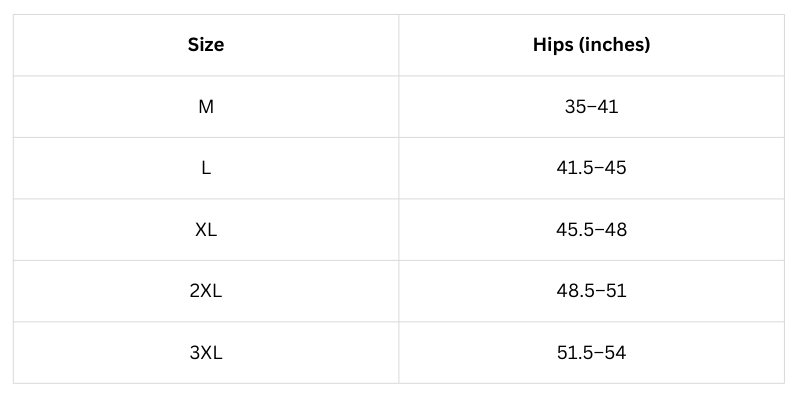Pick the hip range for size L
Viewport: 800px width, 400px height.
point(591,168)
